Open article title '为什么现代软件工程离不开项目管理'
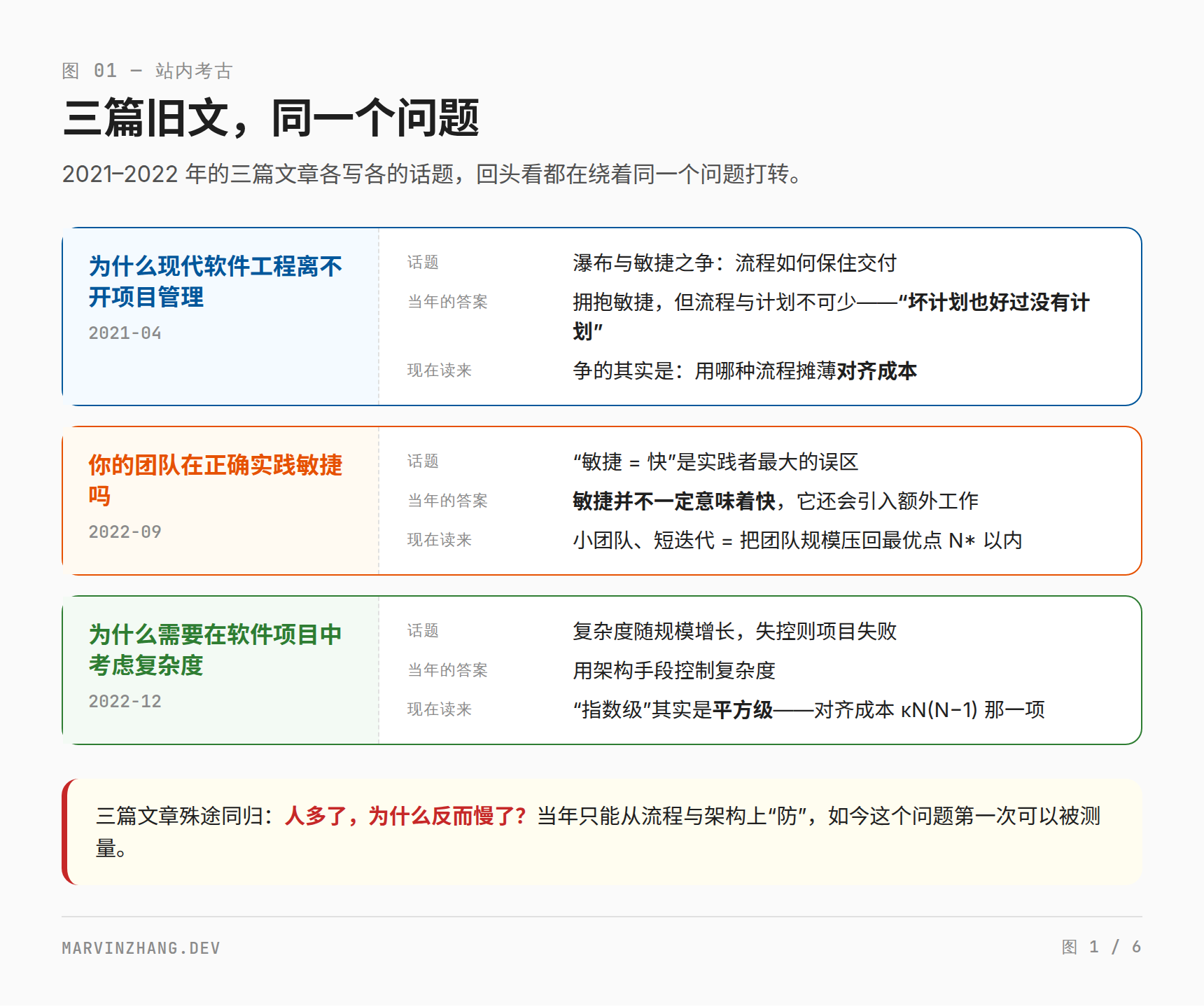 pyautogui.click(x=216, y=282)
